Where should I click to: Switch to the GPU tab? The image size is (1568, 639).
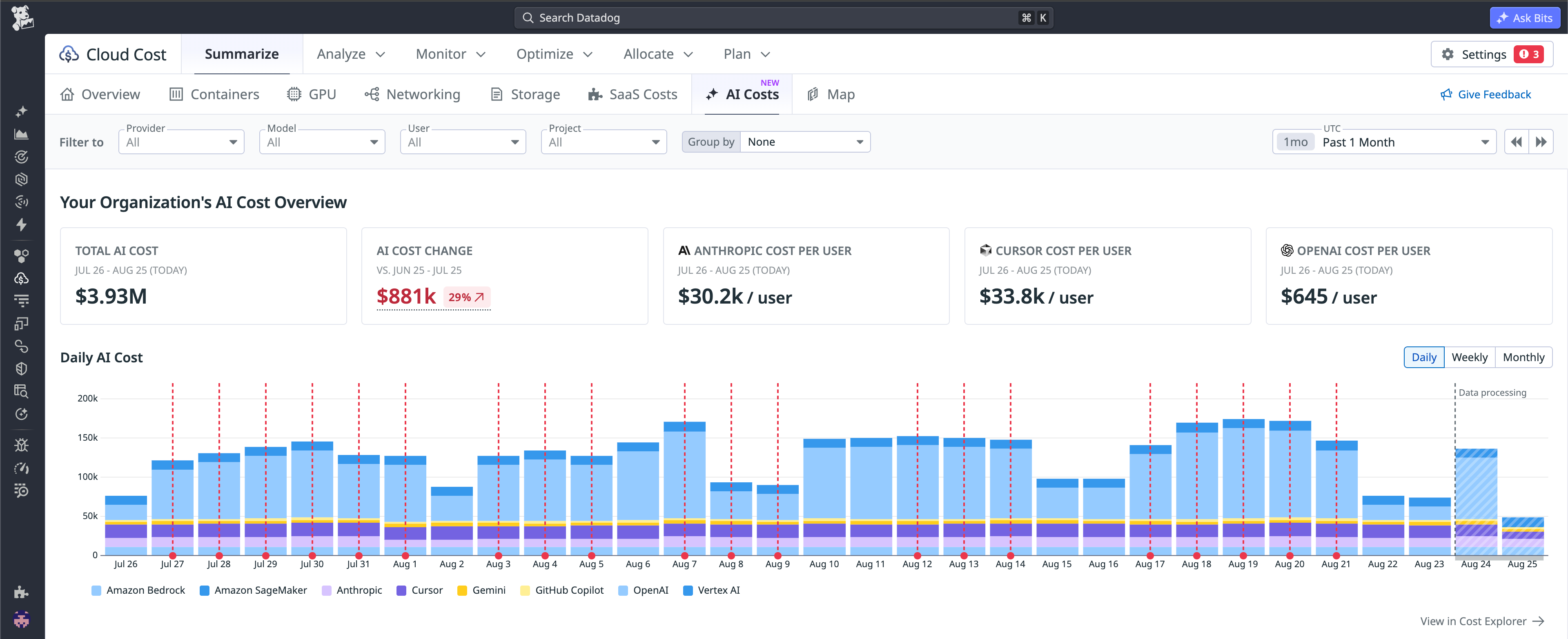pos(312,94)
